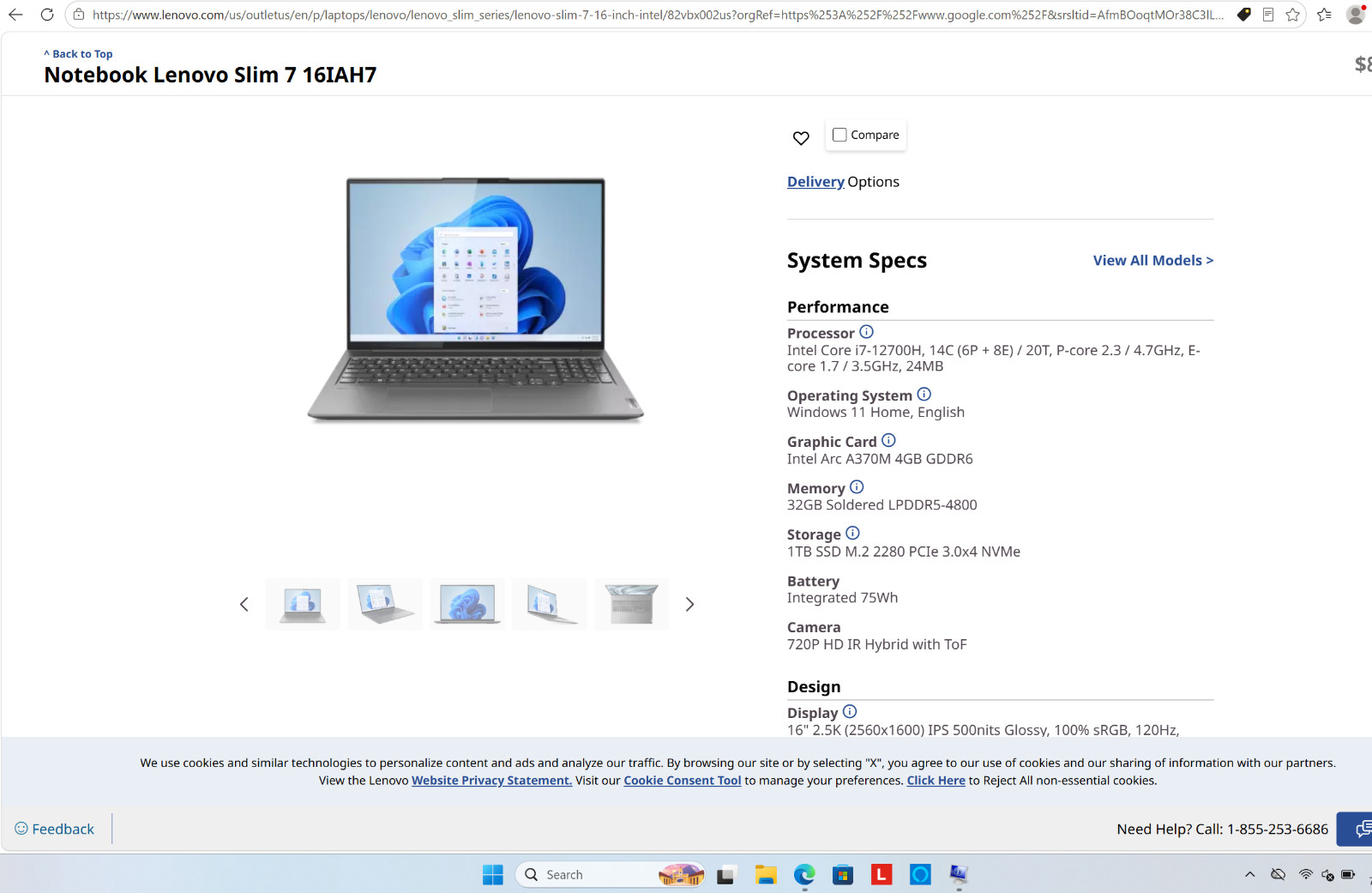Open File Explorer from the taskbar

click(x=766, y=875)
